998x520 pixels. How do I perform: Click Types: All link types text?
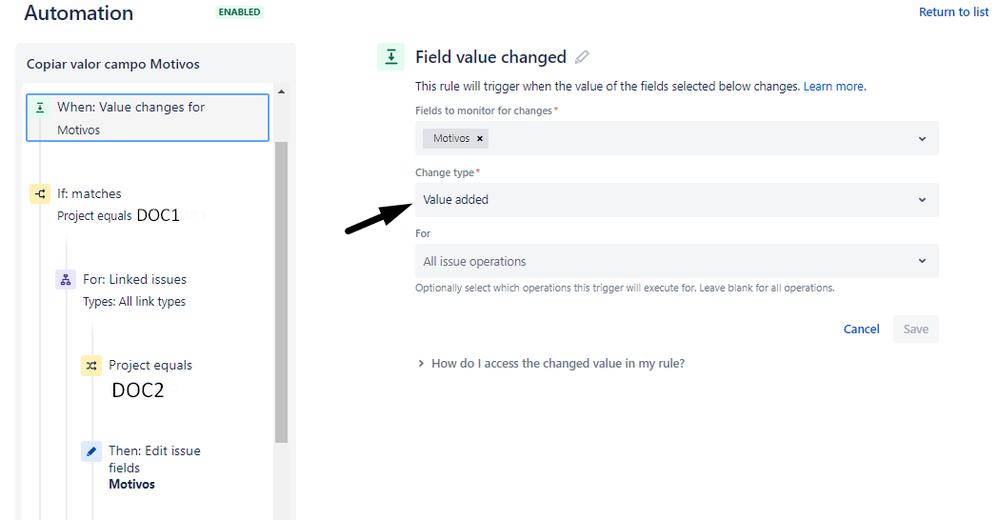click(x=134, y=302)
